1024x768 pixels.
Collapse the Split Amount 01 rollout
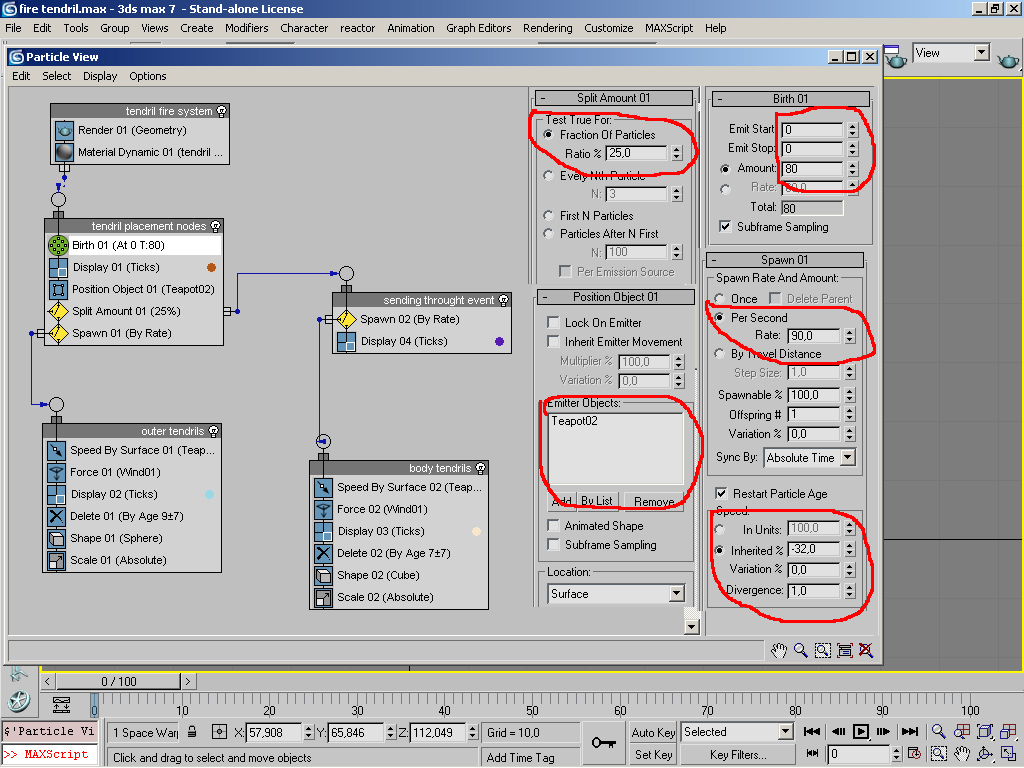[x=613, y=98]
